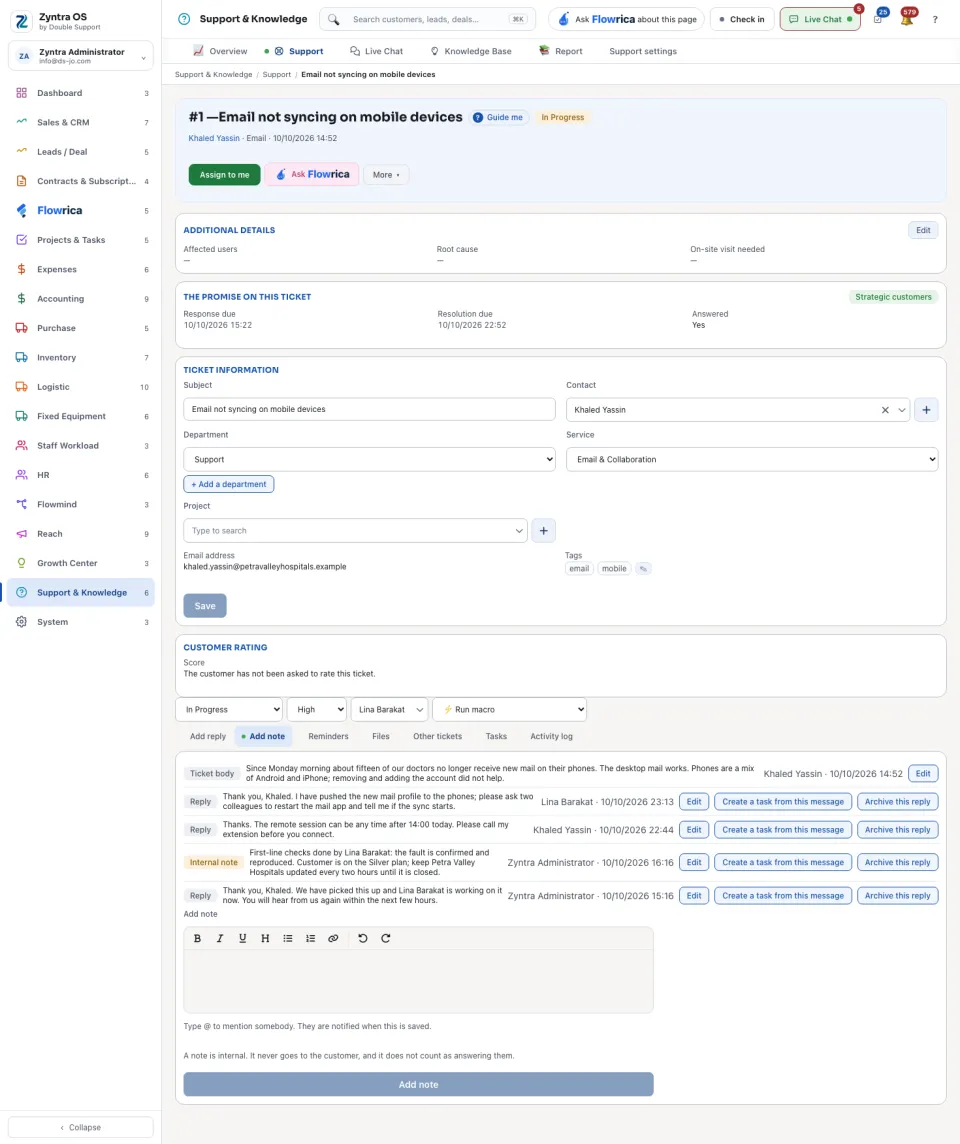The image size is (960, 1144).
Task: Open Khaled Yassin contact link
Action: (214, 138)
